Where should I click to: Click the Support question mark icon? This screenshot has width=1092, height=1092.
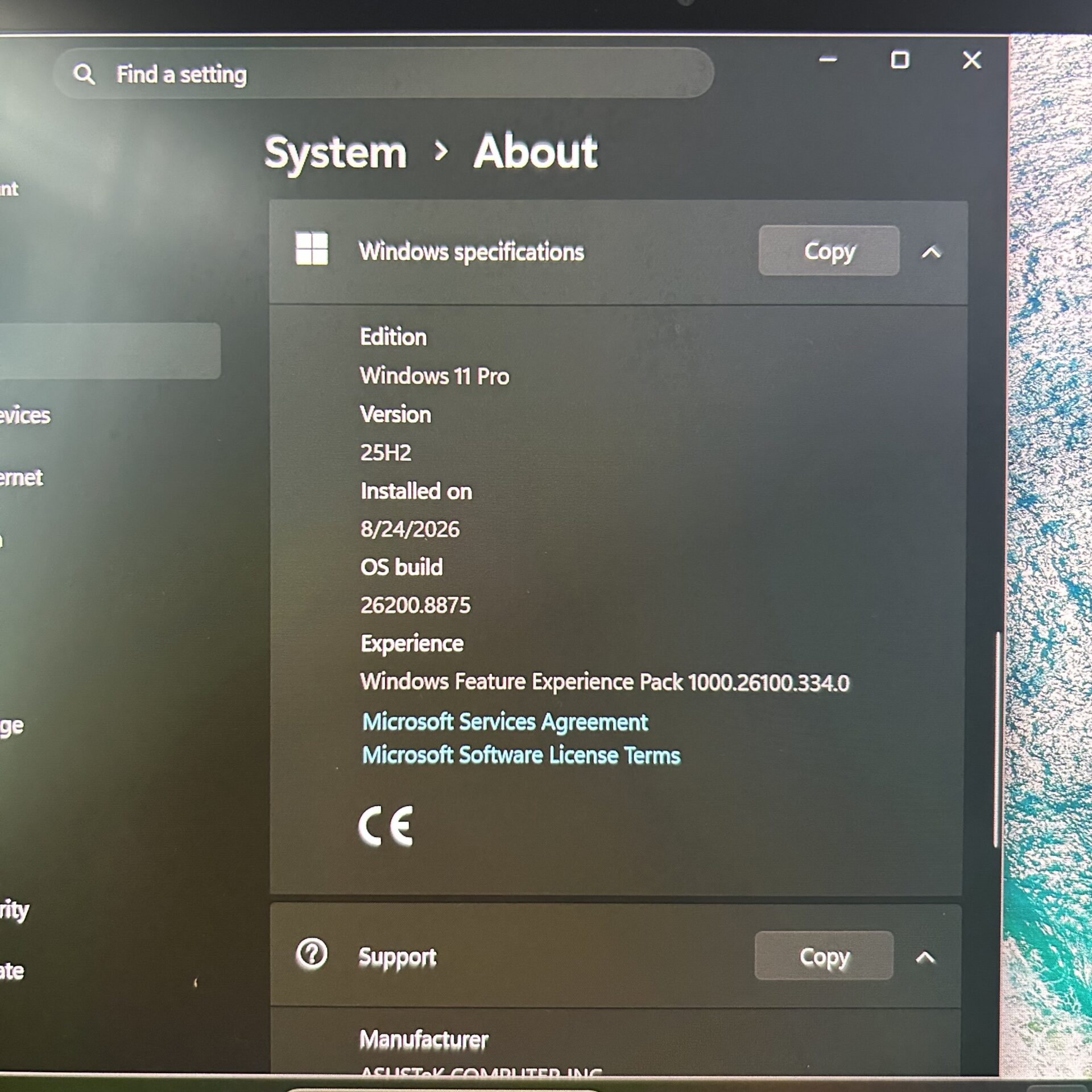point(312,954)
